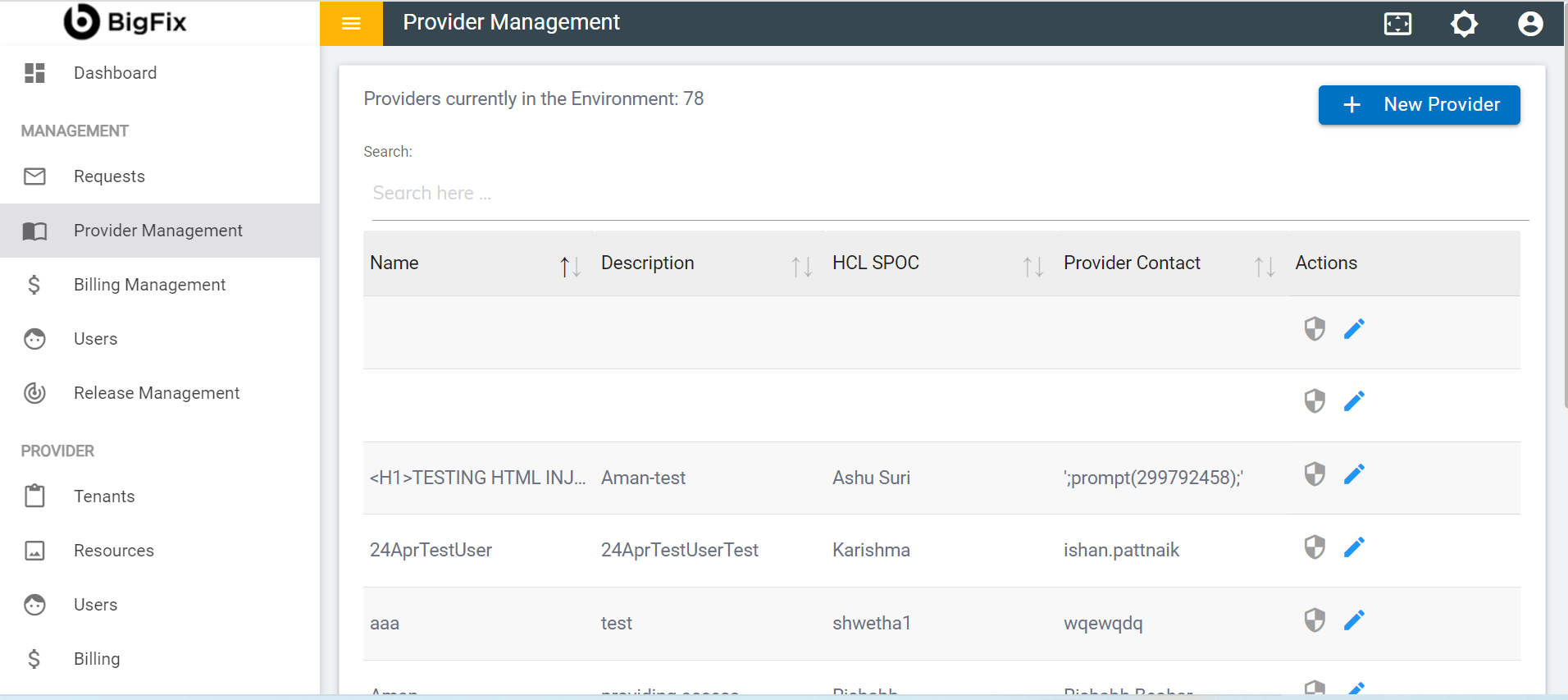This screenshot has height=700, width=1568.
Task: Click the Name column header
Action: (479, 263)
